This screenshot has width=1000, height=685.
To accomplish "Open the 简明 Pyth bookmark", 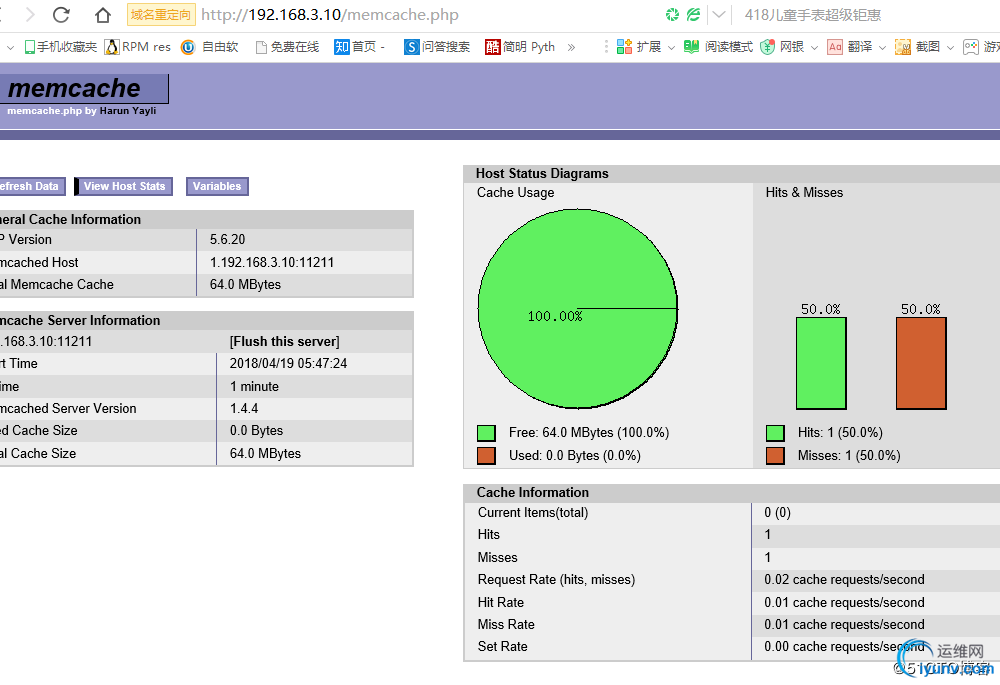I will point(520,47).
